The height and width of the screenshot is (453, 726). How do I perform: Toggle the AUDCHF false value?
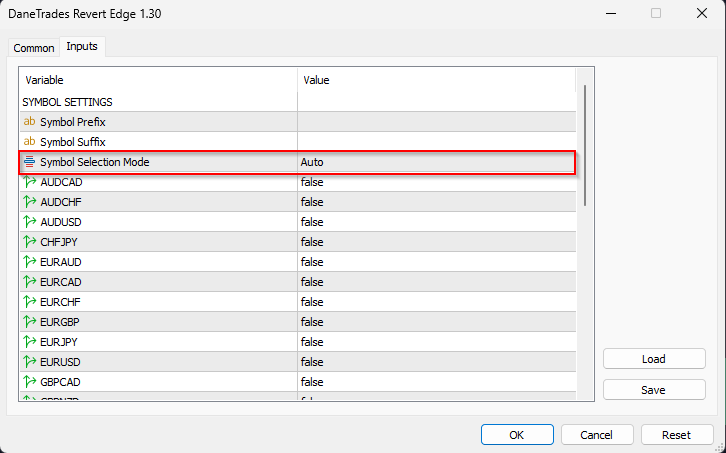click(x=437, y=202)
